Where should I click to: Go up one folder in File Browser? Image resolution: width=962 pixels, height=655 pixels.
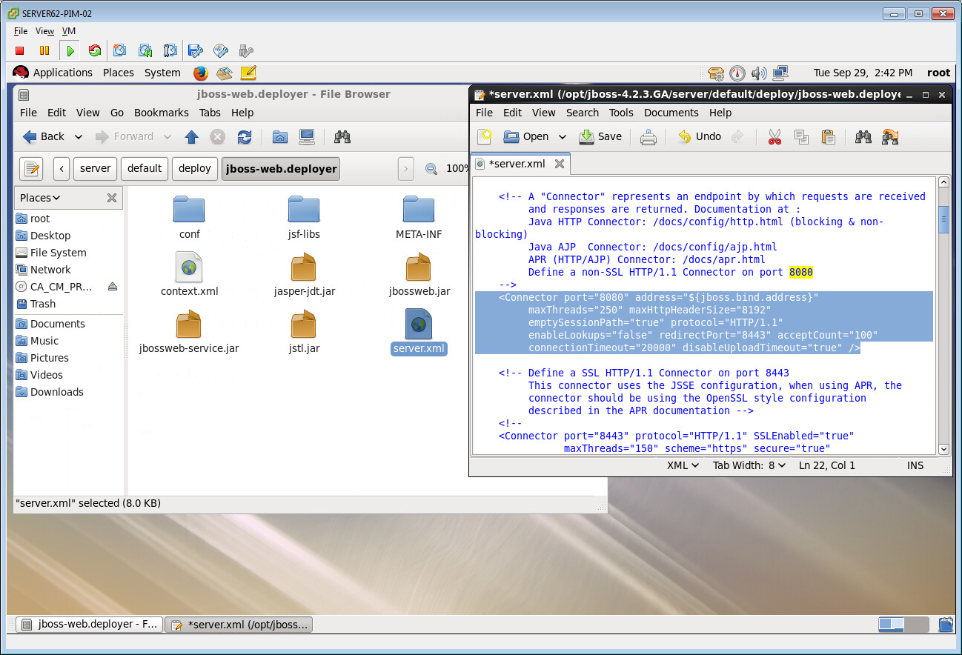click(x=191, y=137)
